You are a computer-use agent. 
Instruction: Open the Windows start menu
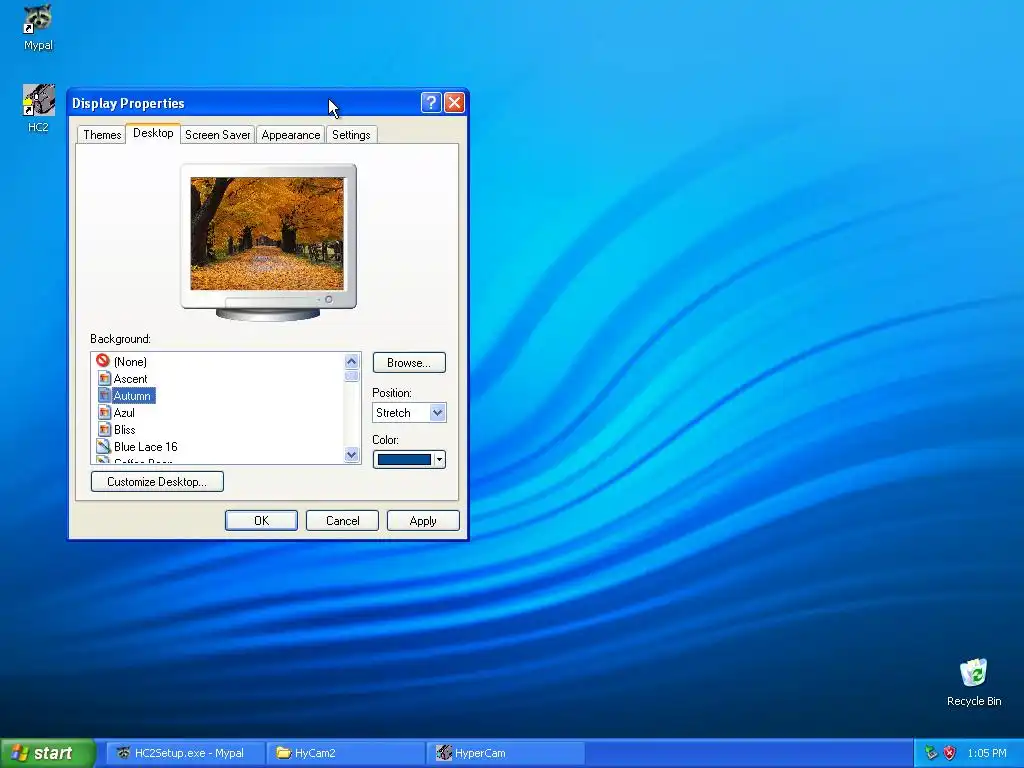click(x=48, y=753)
